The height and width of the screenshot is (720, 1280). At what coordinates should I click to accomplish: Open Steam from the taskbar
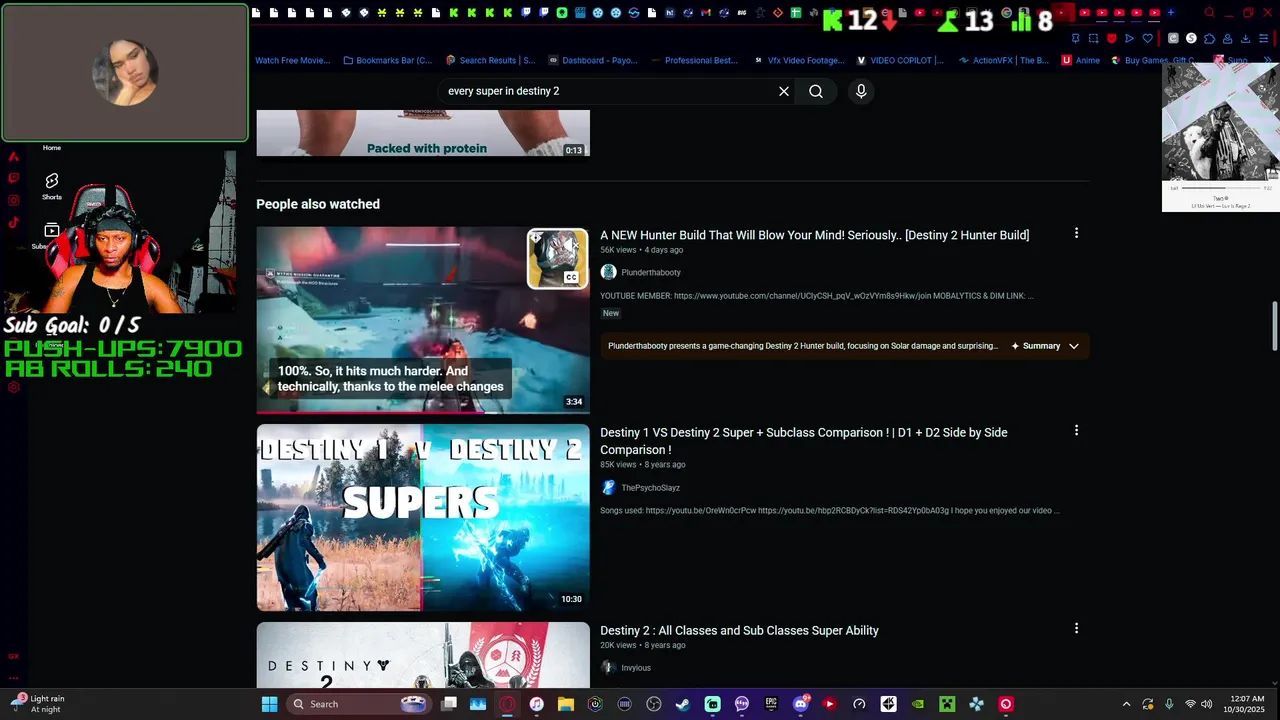(x=682, y=704)
